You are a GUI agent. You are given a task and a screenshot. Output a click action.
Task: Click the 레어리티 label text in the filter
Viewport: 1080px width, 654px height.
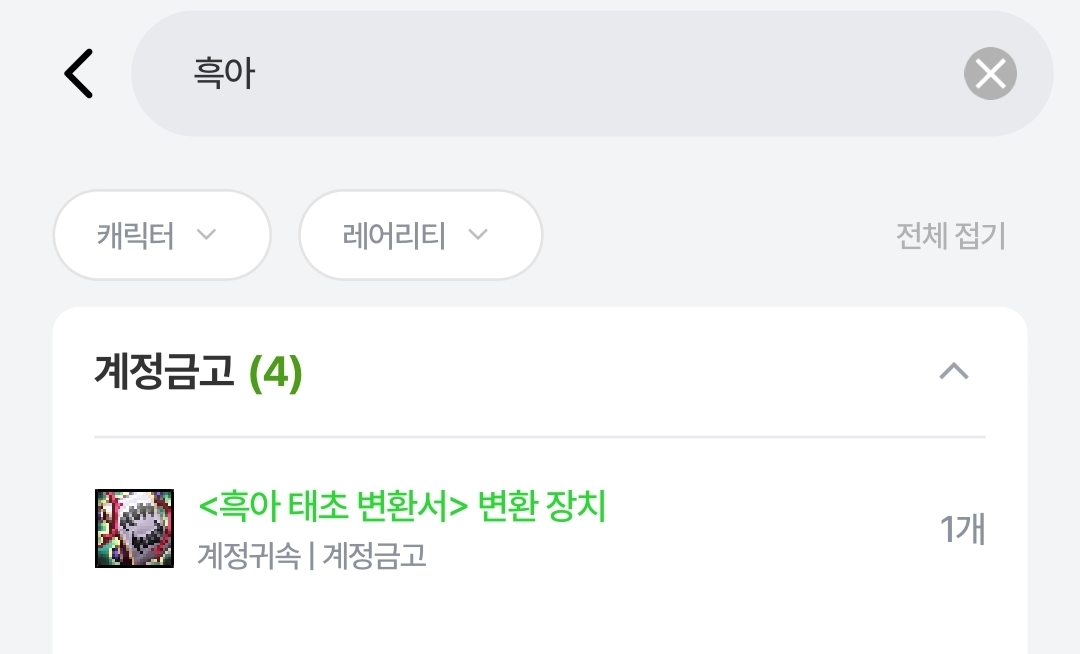tap(394, 235)
